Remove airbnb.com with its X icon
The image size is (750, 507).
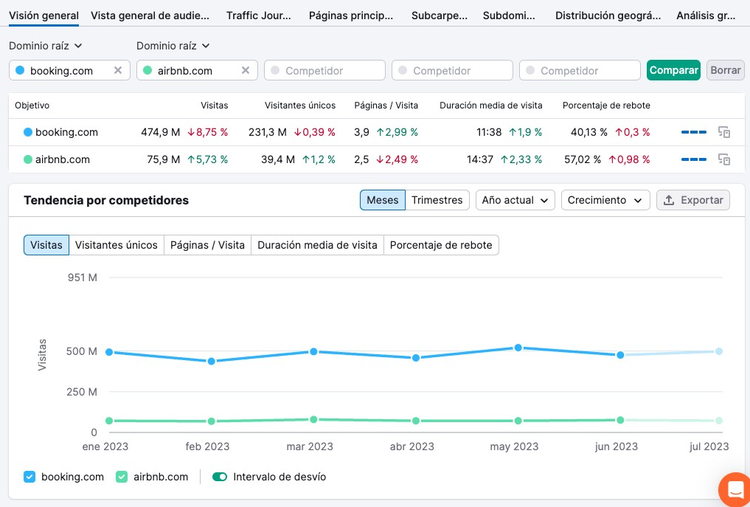(x=245, y=70)
